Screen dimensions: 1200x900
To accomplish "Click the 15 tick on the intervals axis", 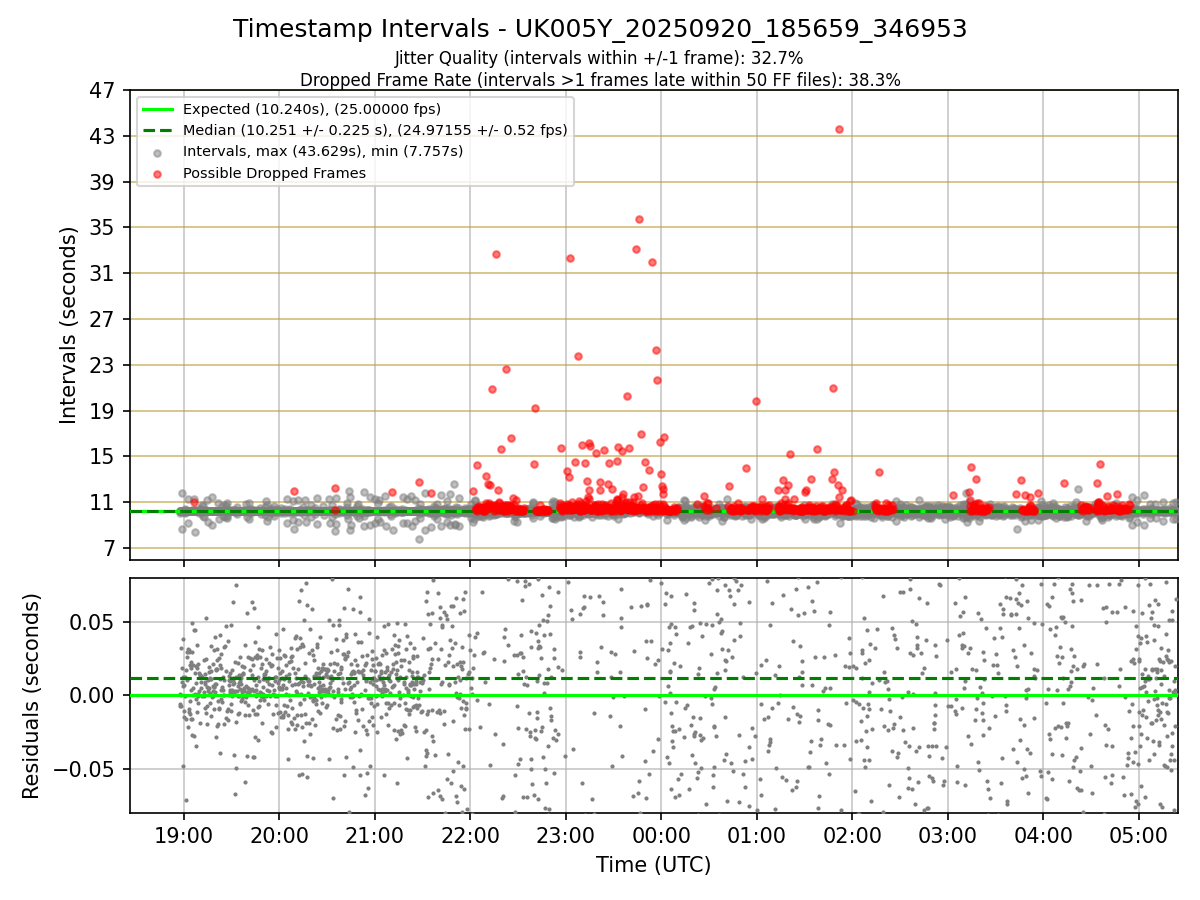I will coord(103,456).
